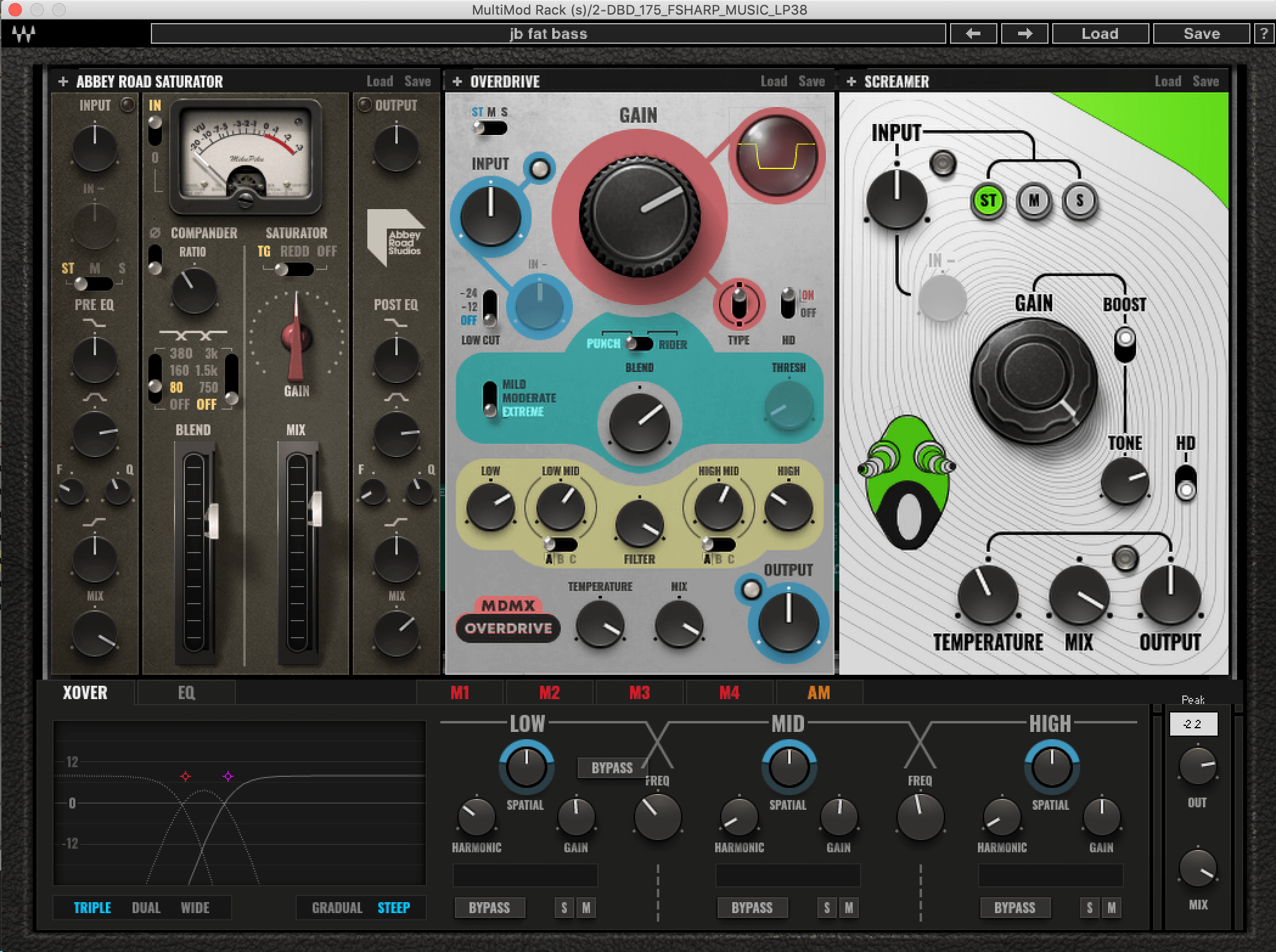This screenshot has height=952, width=1276.
Task: Solo the MID band
Action: coord(827,908)
